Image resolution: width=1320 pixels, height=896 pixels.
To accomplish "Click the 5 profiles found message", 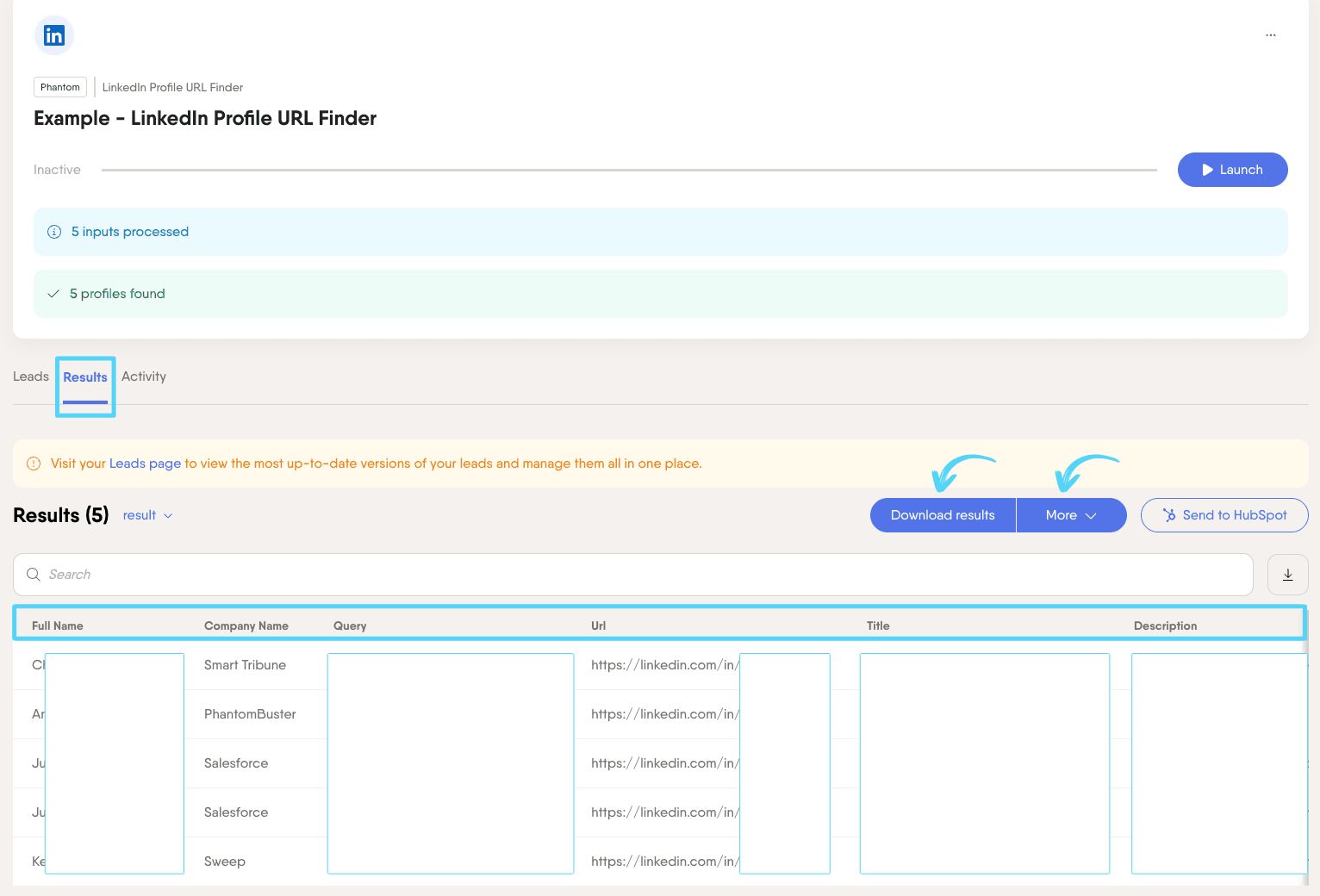I will [x=117, y=294].
